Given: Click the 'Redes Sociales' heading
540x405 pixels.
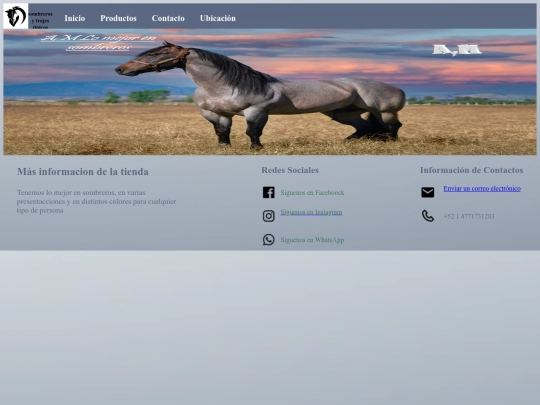Looking at the screenshot, I should (290, 170).
